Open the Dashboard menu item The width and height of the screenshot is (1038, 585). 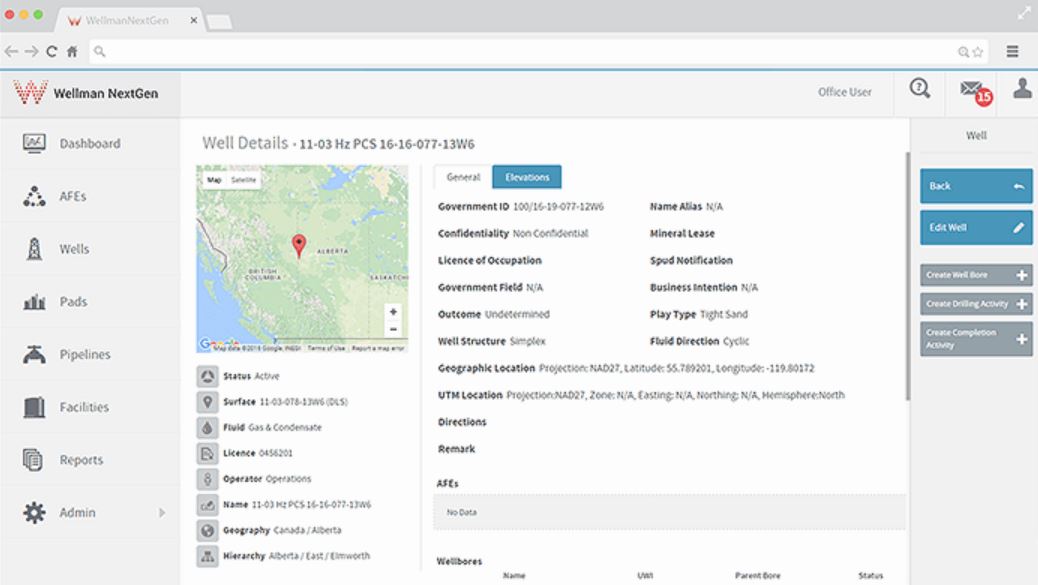point(90,143)
